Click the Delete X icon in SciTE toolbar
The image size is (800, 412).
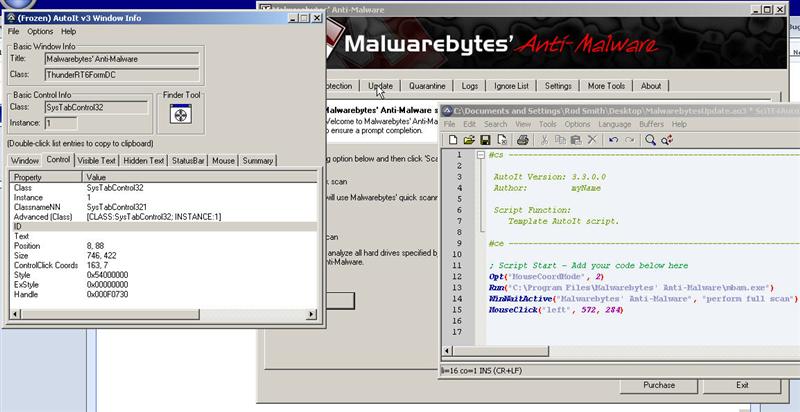tap(592, 140)
